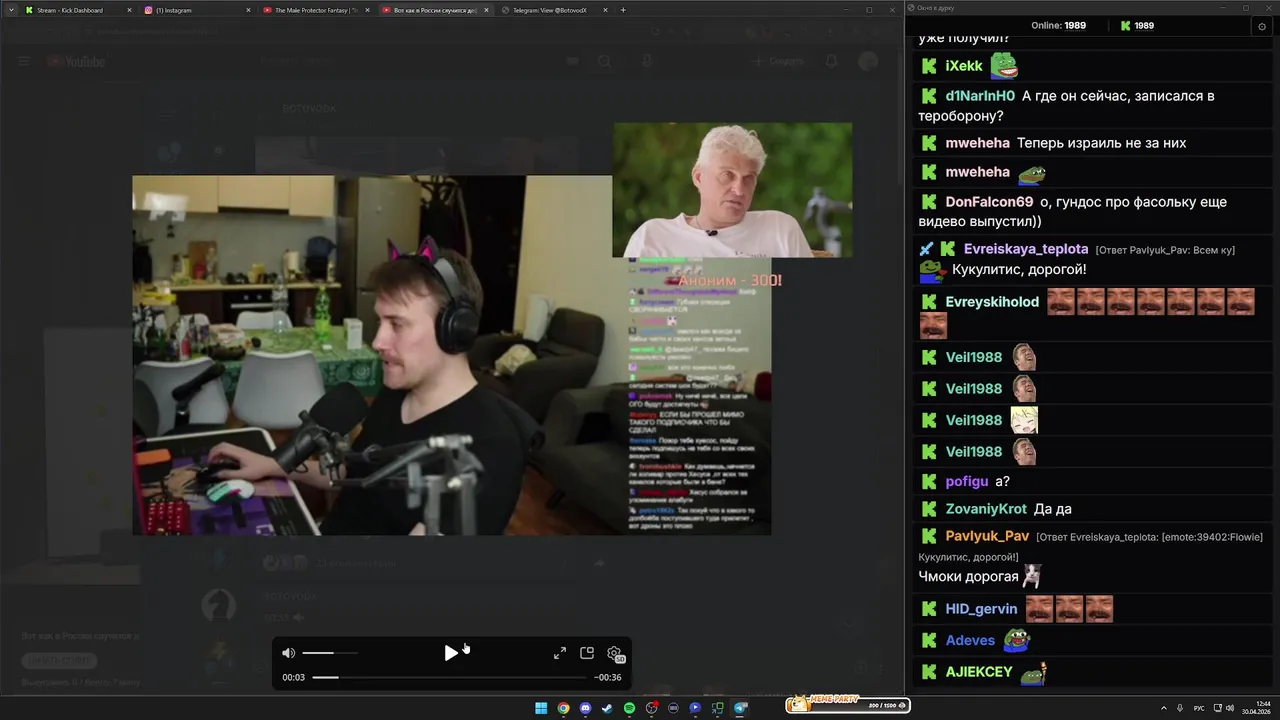Select username d1NarInH0 in chat
The width and height of the screenshot is (1280, 720).
(x=980, y=96)
